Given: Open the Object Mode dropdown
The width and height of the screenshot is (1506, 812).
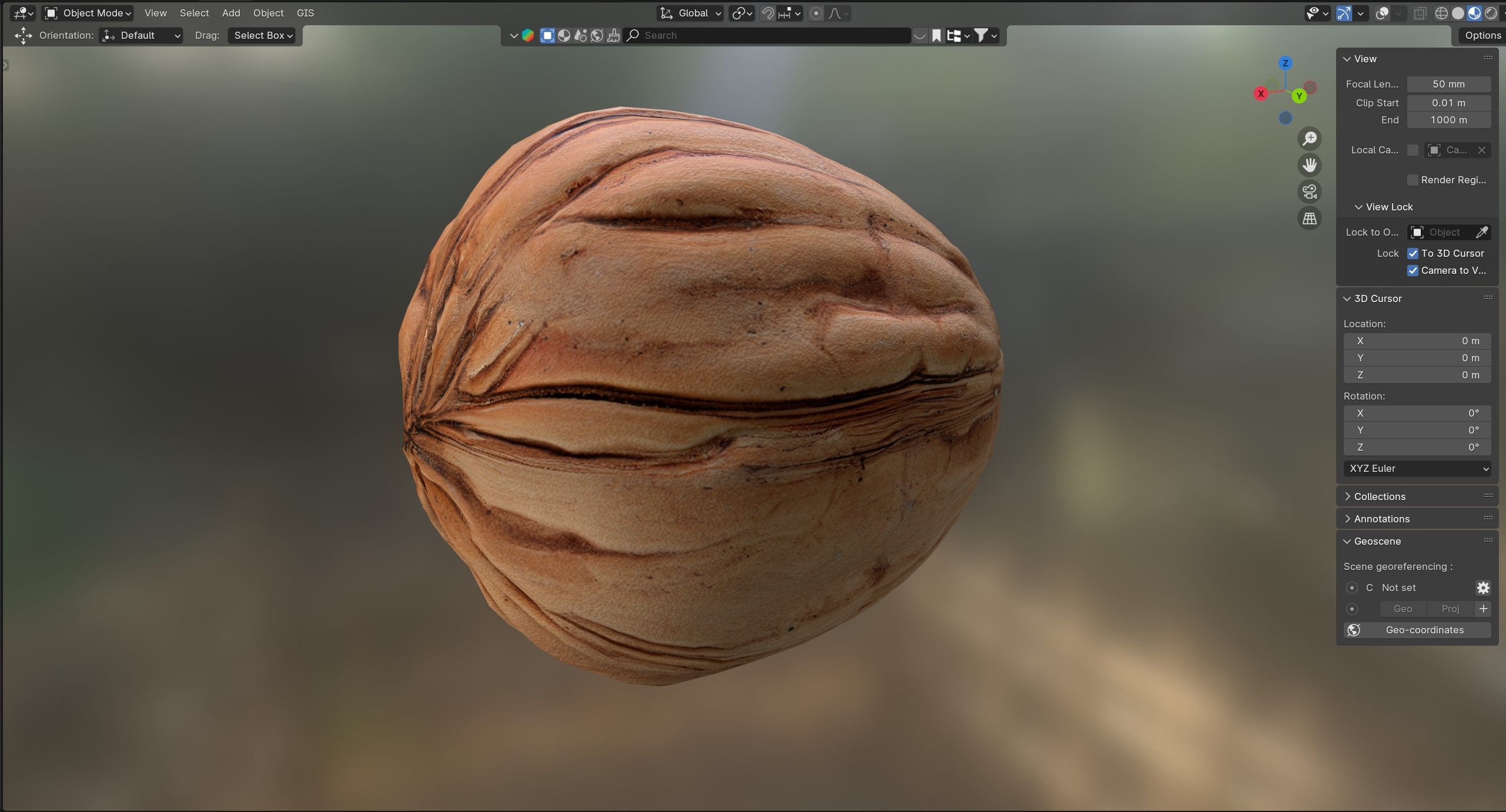Looking at the screenshot, I should 88,13.
